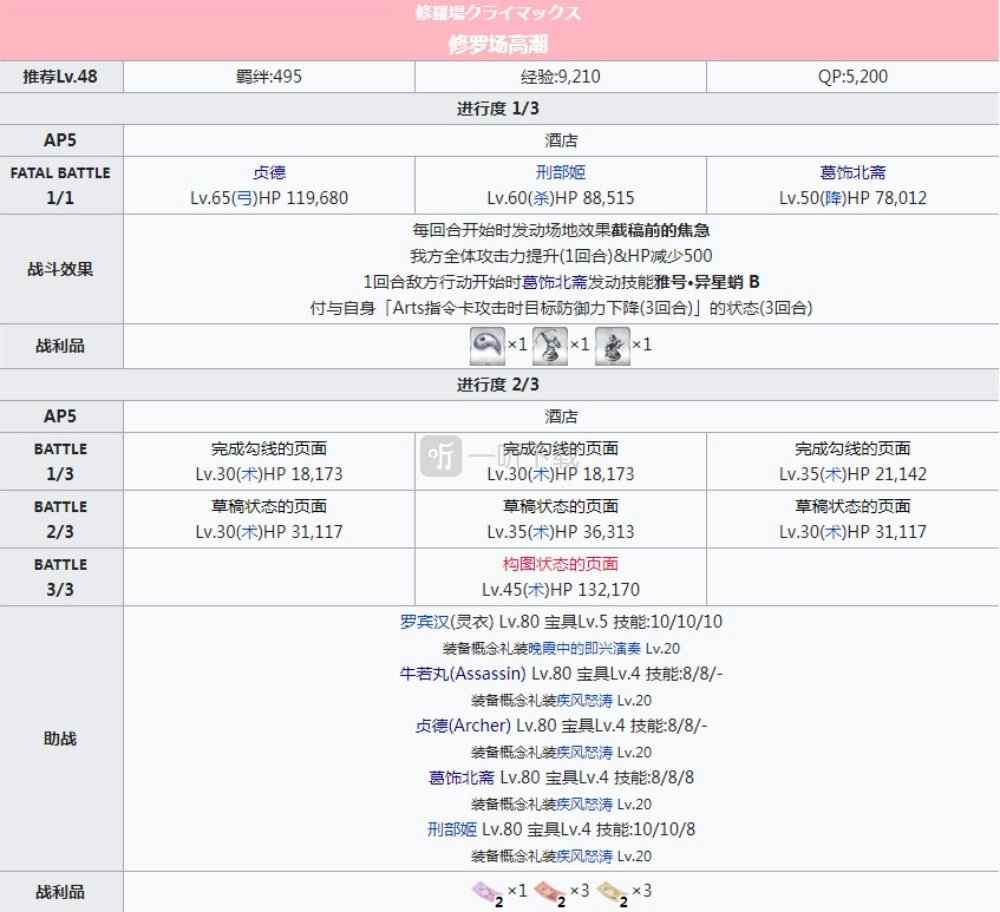Viewport: 1000px width, 912px height.
Task: Click the red 构图状态的页面 boss link
Action: click(560, 564)
